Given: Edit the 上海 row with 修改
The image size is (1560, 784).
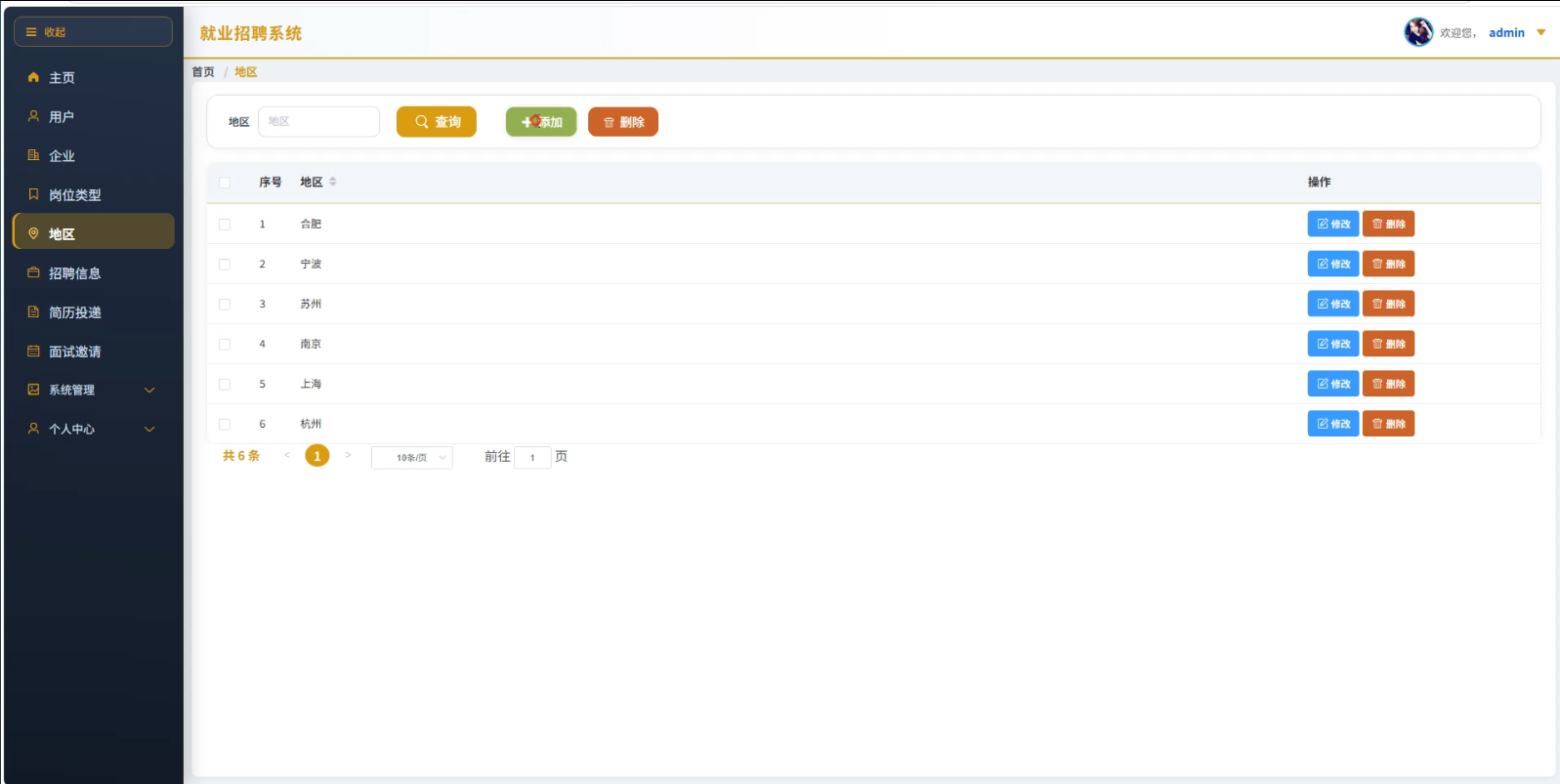Looking at the screenshot, I should tap(1333, 384).
